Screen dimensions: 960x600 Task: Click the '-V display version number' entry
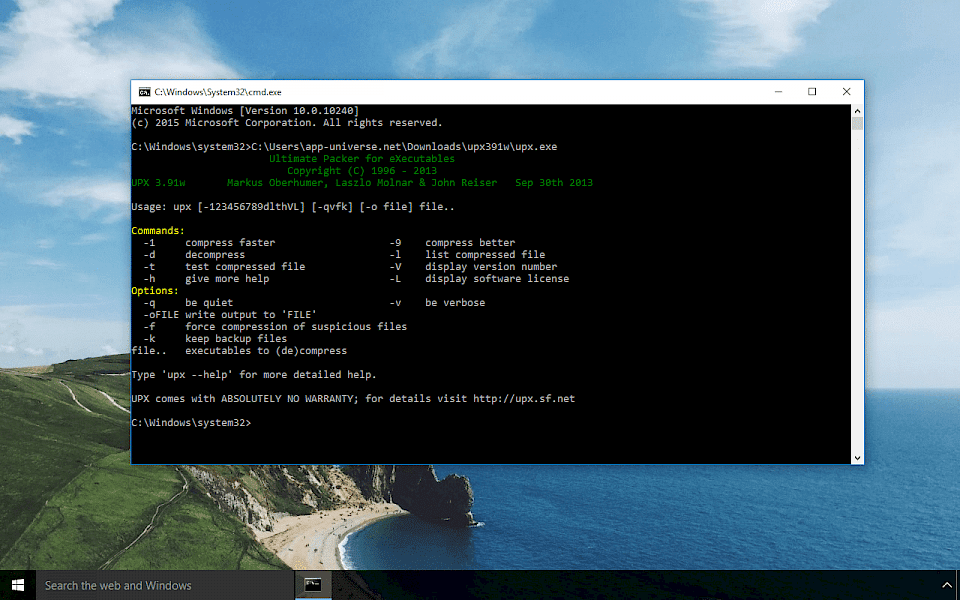473,266
